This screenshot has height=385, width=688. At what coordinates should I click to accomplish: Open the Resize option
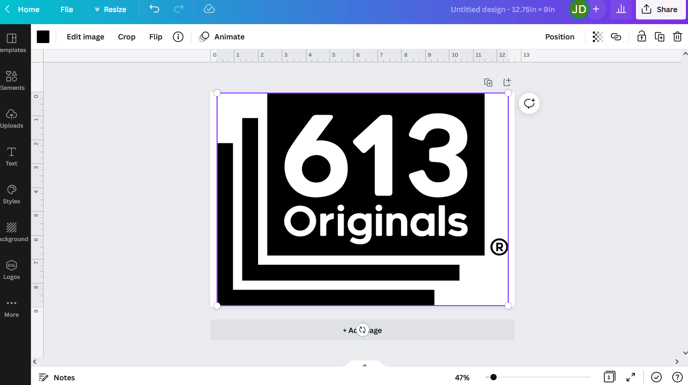(x=110, y=9)
